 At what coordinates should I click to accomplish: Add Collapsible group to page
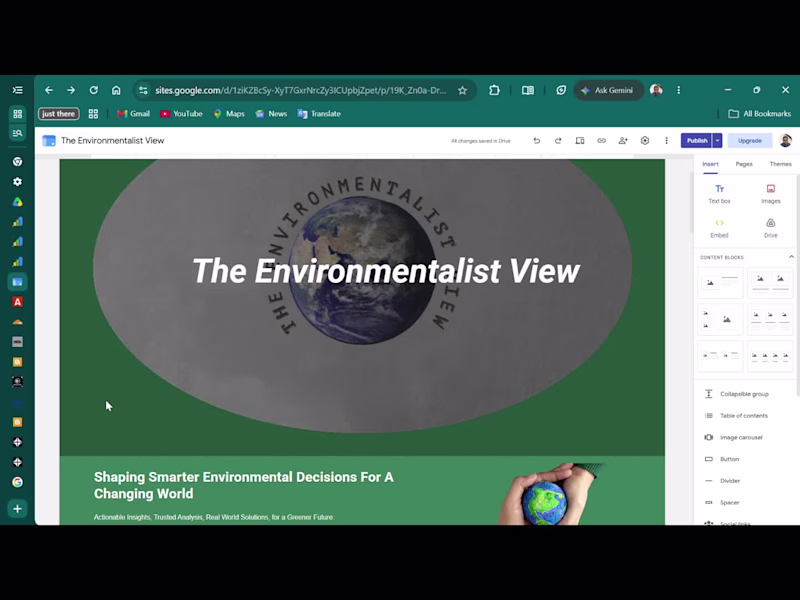[744, 394]
